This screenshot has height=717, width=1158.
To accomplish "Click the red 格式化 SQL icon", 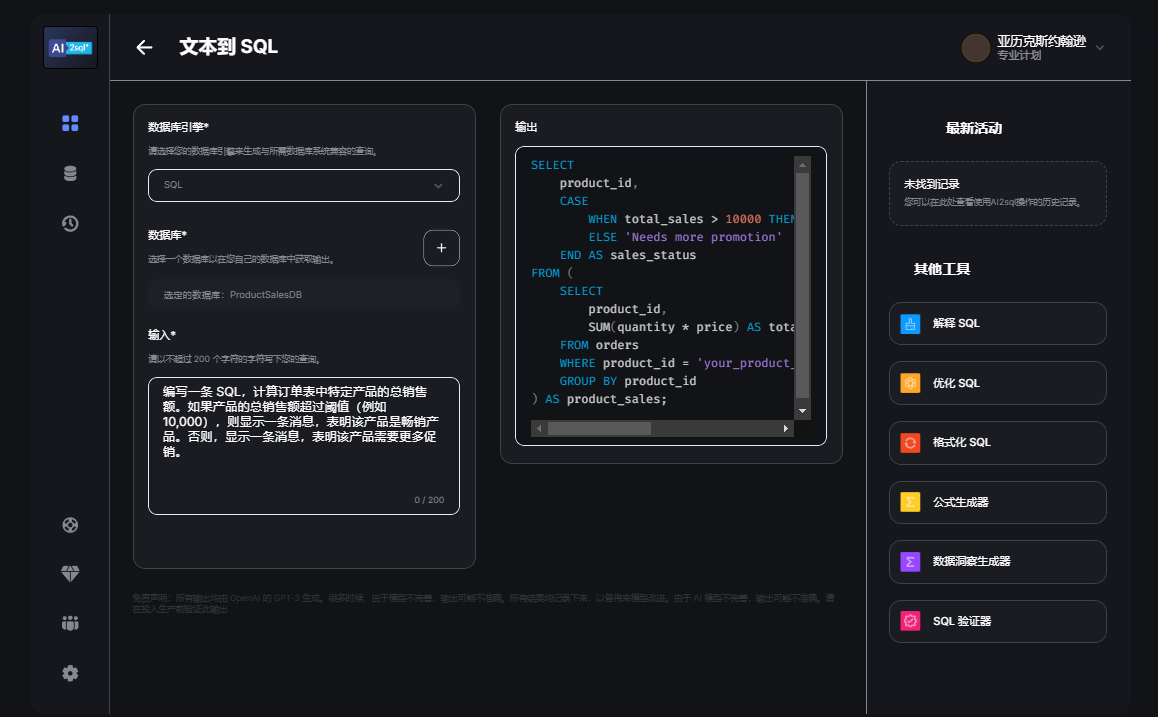I will 911,443.
